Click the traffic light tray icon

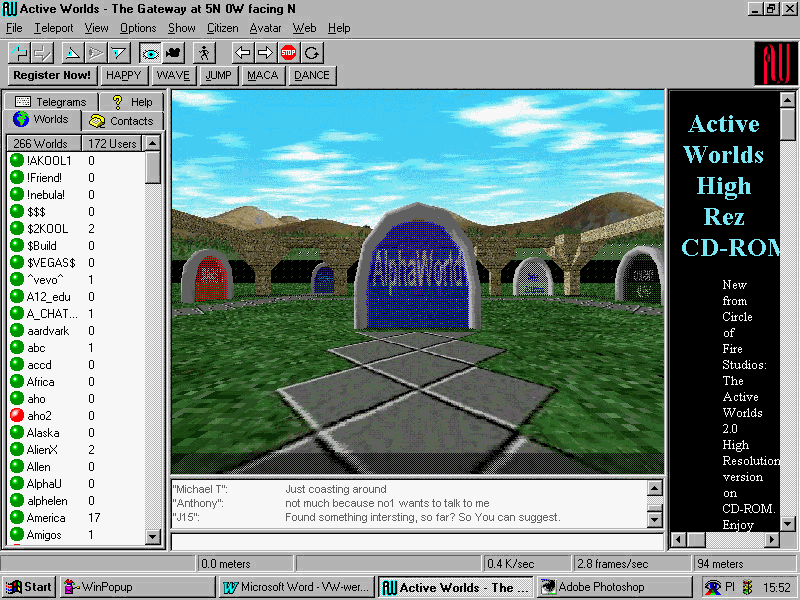[747, 587]
